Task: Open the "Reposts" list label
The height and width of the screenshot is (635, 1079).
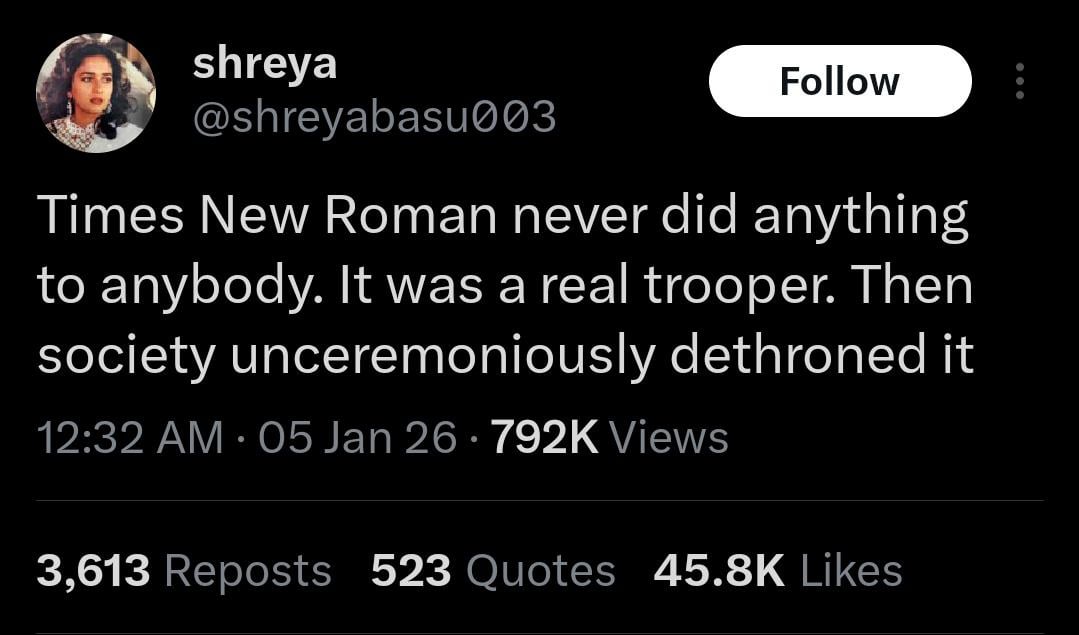Action: [x=247, y=571]
